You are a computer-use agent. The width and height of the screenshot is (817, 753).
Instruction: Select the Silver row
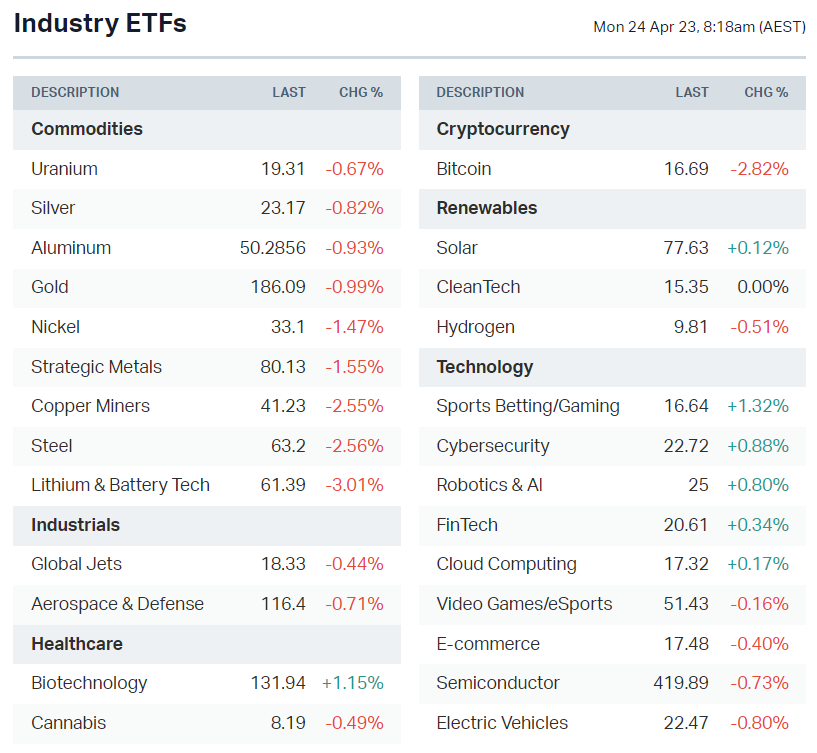point(53,208)
